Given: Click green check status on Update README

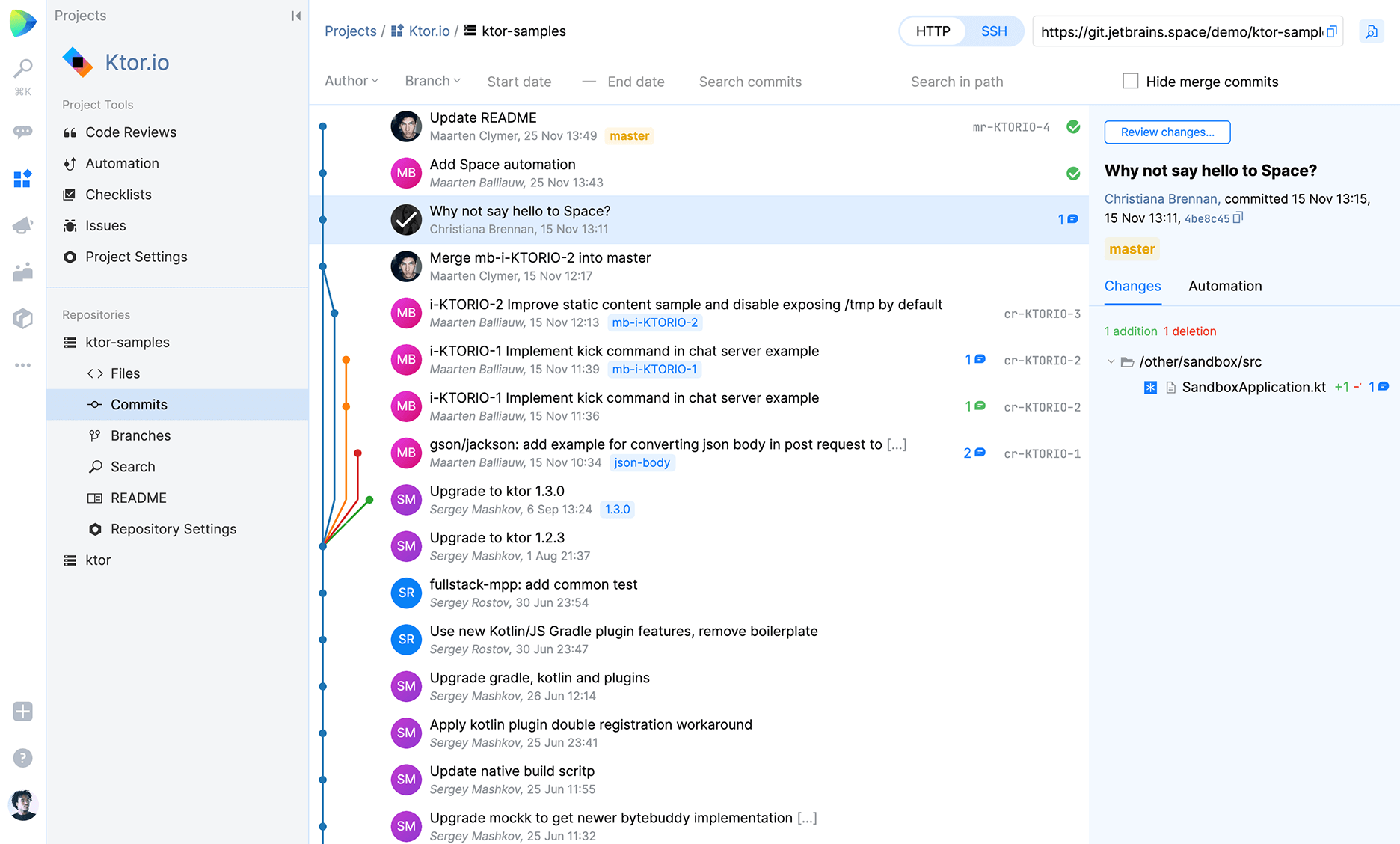Looking at the screenshot, I should pos(1073,127).
